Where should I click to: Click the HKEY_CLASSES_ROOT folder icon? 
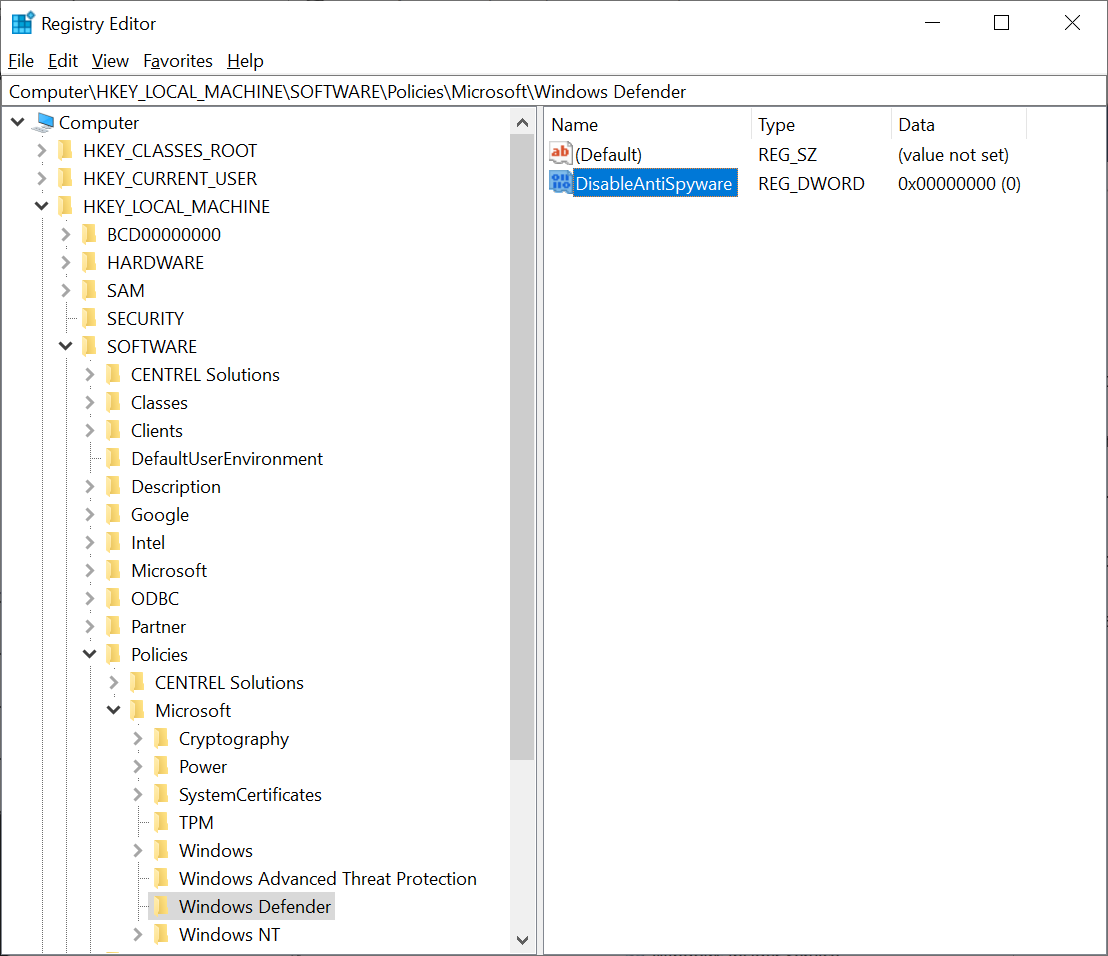click(x=66, y=151)
